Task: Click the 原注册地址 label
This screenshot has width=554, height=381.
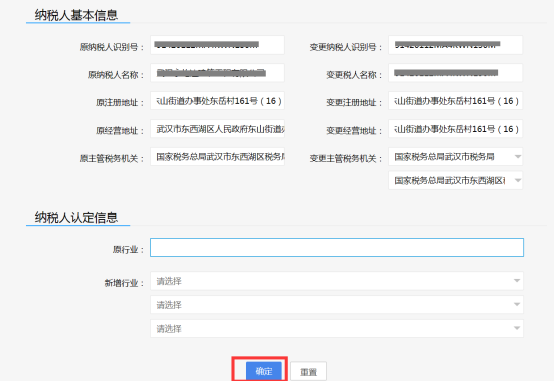Action: pos(120,103)
